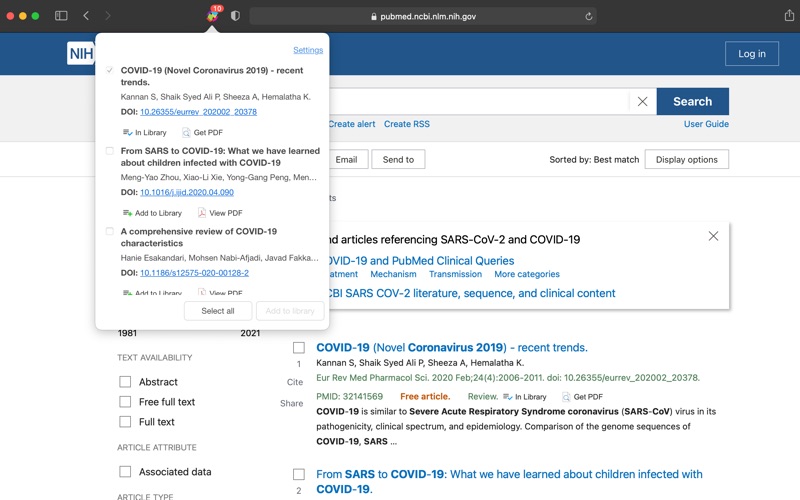800x500 pixels.
Task: Click Get PDF in first search result row
Action: [x=582, y=396]
